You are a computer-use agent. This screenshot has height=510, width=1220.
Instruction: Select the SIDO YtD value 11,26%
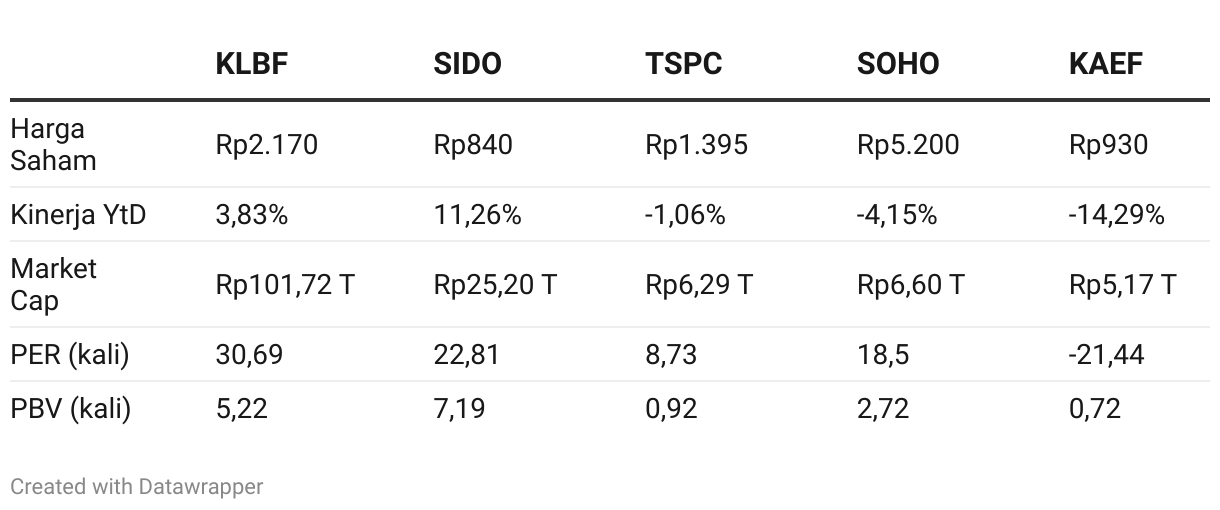coord(477,214)
